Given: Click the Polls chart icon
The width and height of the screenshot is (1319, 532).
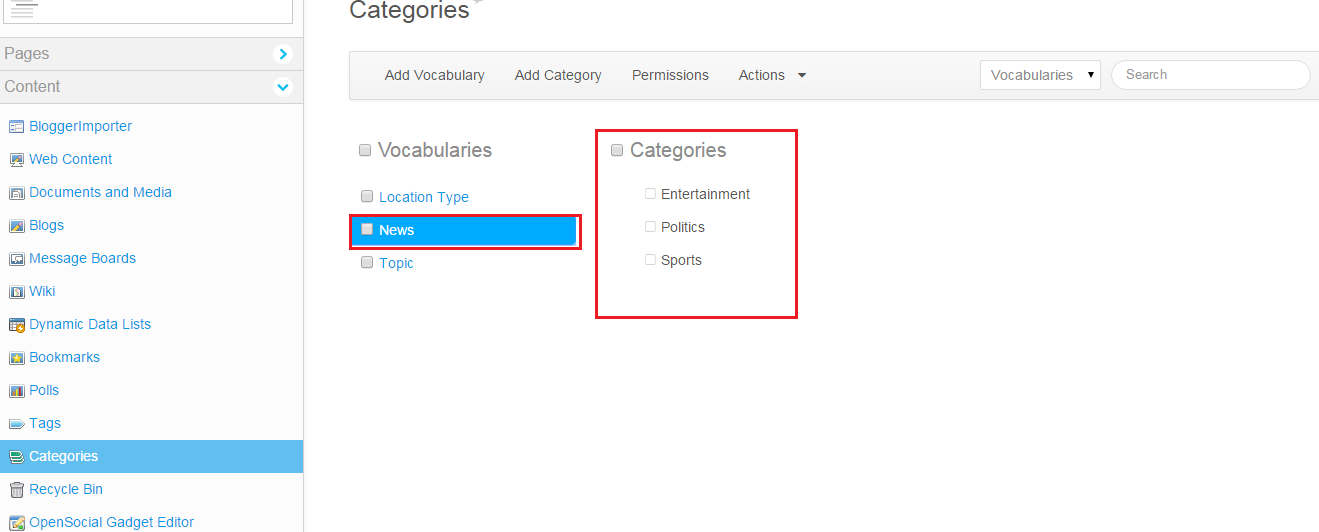Looking at the screenshot, I should coord(16,391).
